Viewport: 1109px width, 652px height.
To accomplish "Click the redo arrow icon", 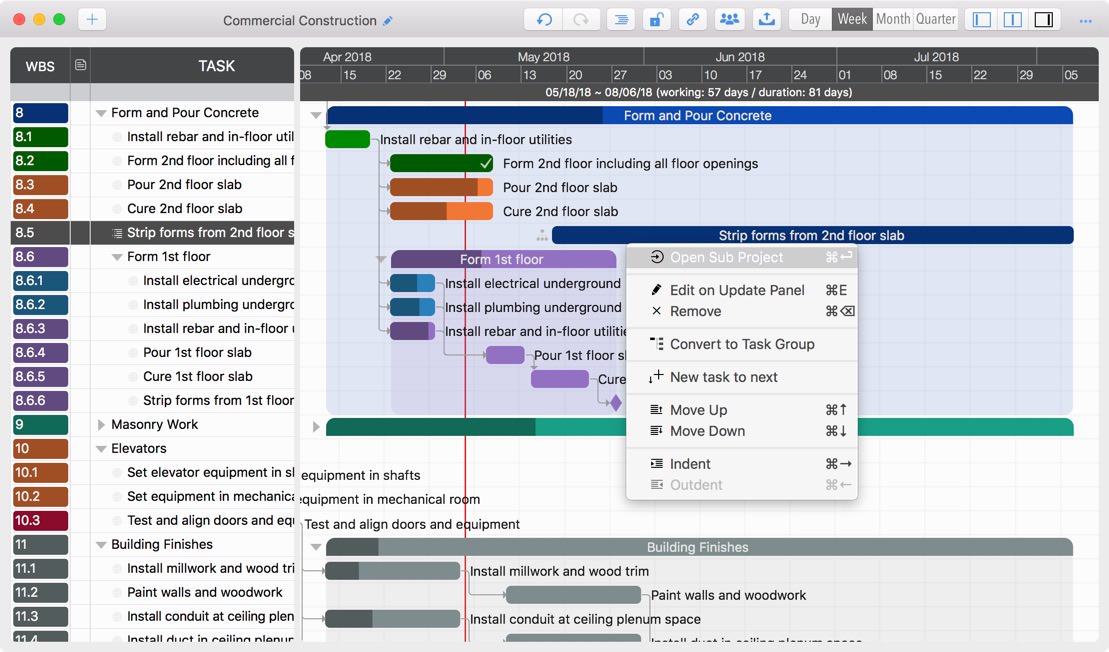I will point(580,19).
